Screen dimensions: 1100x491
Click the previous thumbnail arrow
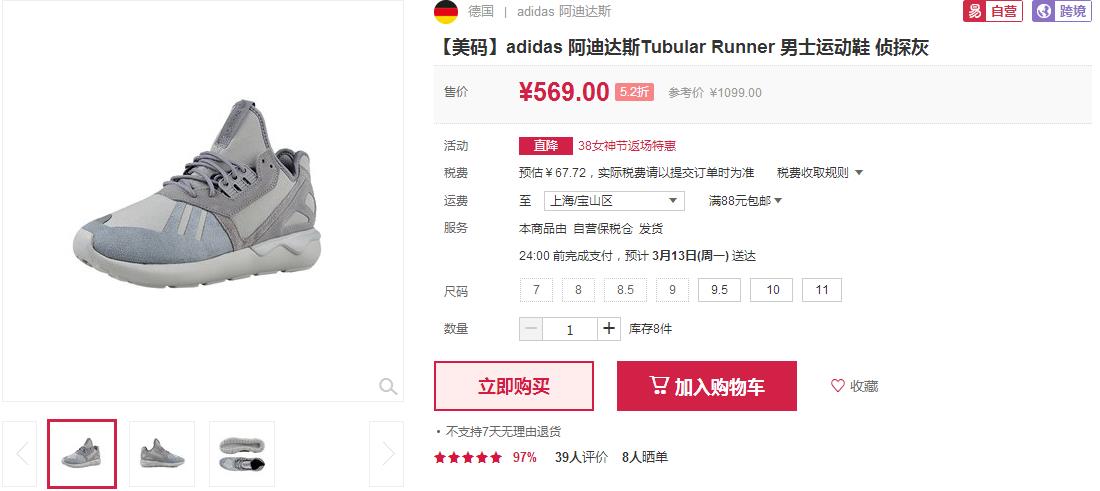pyautogui.click(x=20, y=453)
